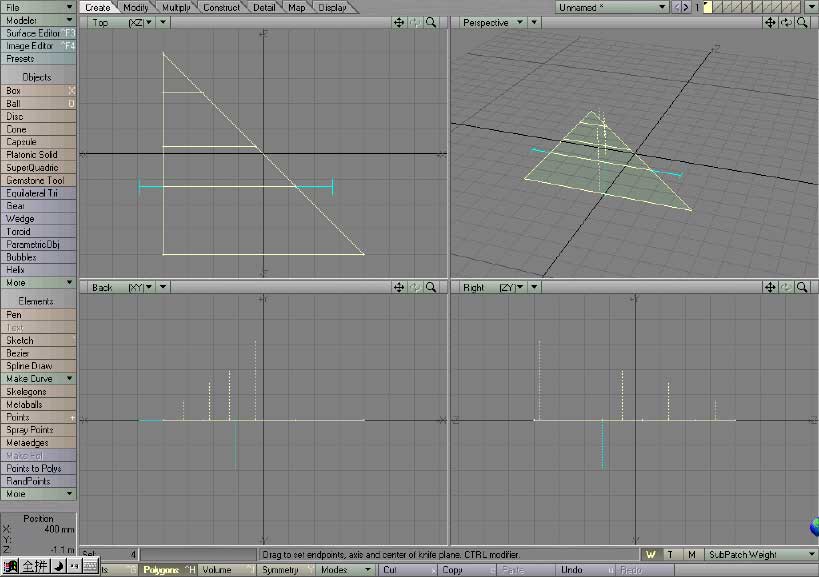The width and height of the screenshot is (819, 577).
Task: Click the pan icon in the Right viewport
Action: (x=771, y=287)
